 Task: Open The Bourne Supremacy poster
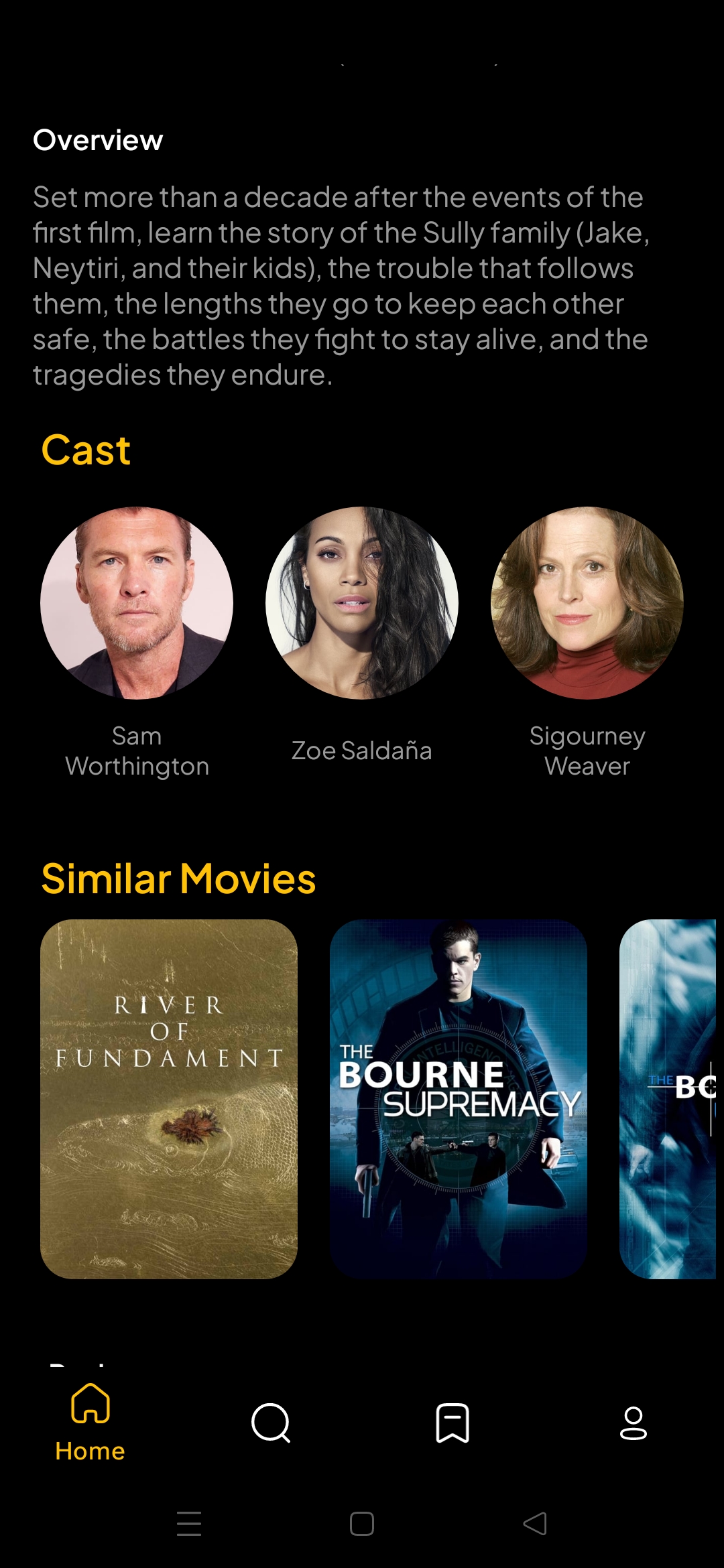[x=459, y=1099]
